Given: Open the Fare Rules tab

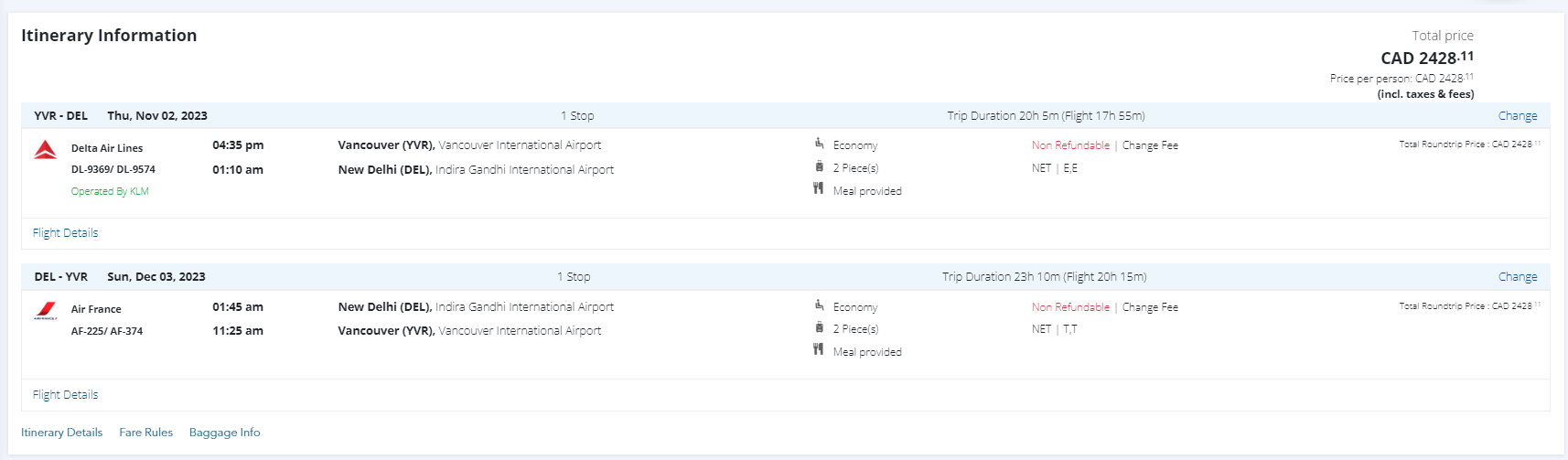Looking at the screenshot, I should pyautogui.click(x=145, y=433).
